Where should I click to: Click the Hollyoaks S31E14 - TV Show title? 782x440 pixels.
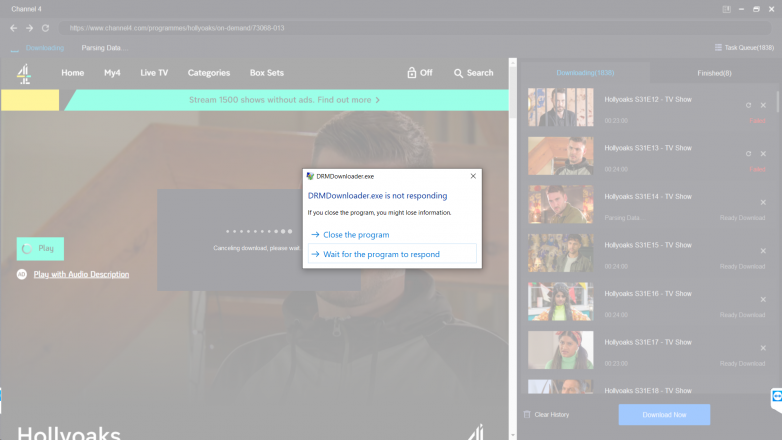(648, 197)
